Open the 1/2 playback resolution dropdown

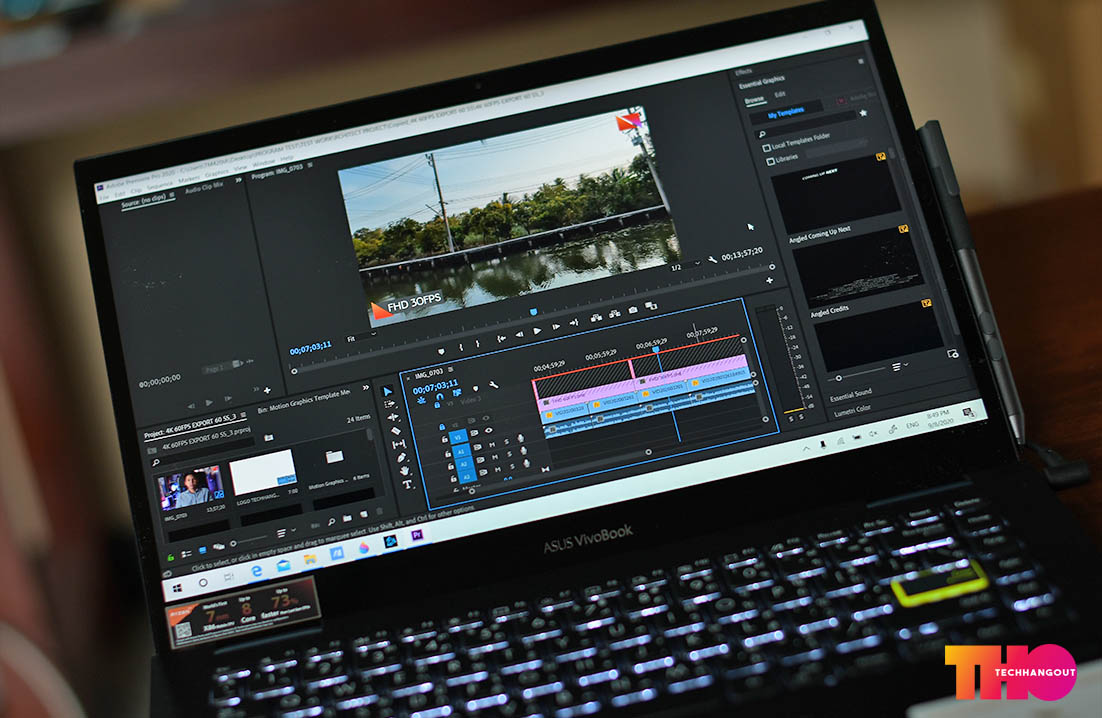[x=685, y=266]
